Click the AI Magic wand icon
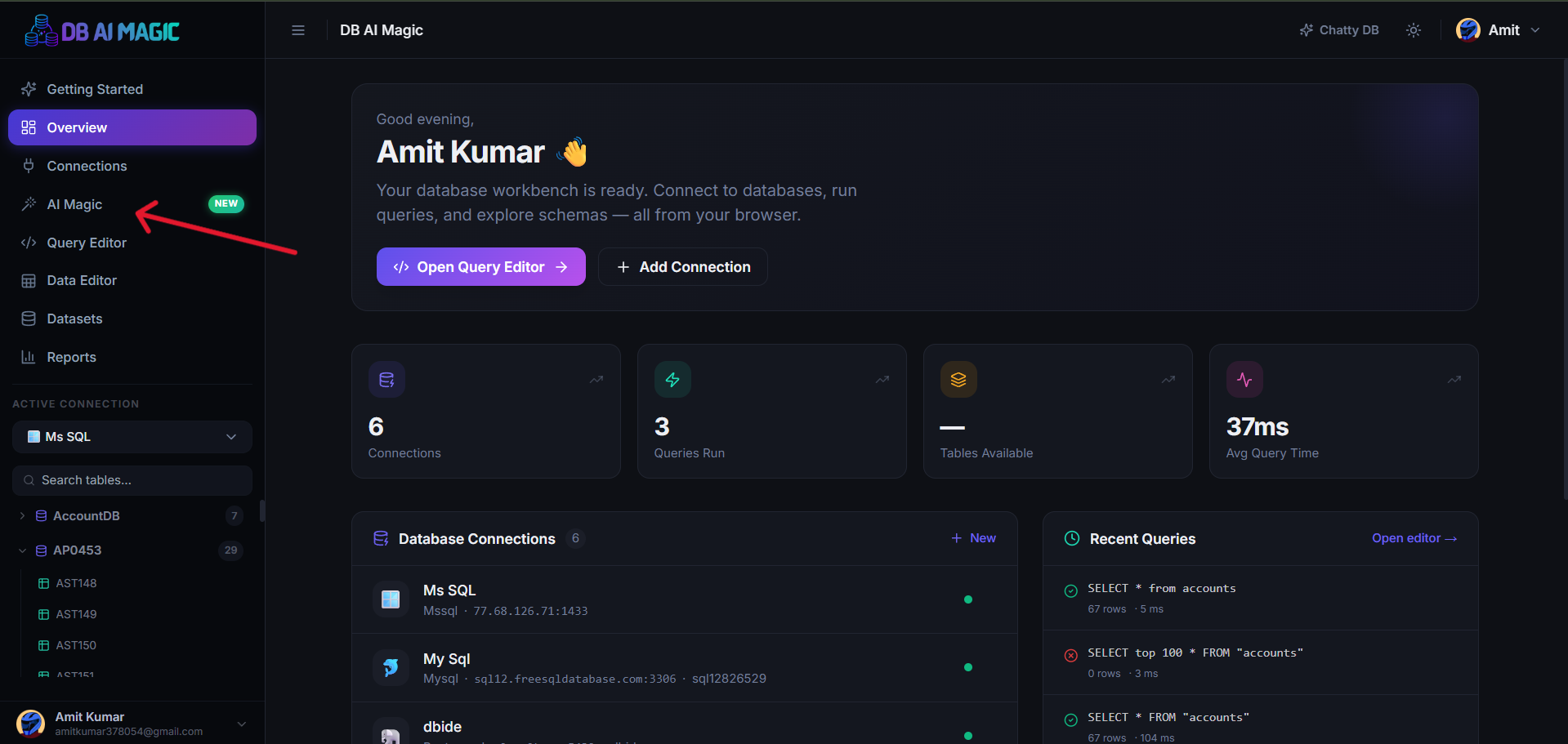 pyautogui.click(x=29, y=204)
